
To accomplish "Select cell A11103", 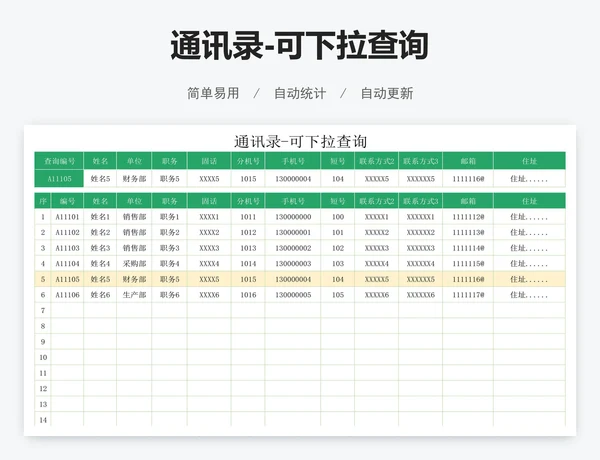I will pyautogui.click(x=67, y=248).
